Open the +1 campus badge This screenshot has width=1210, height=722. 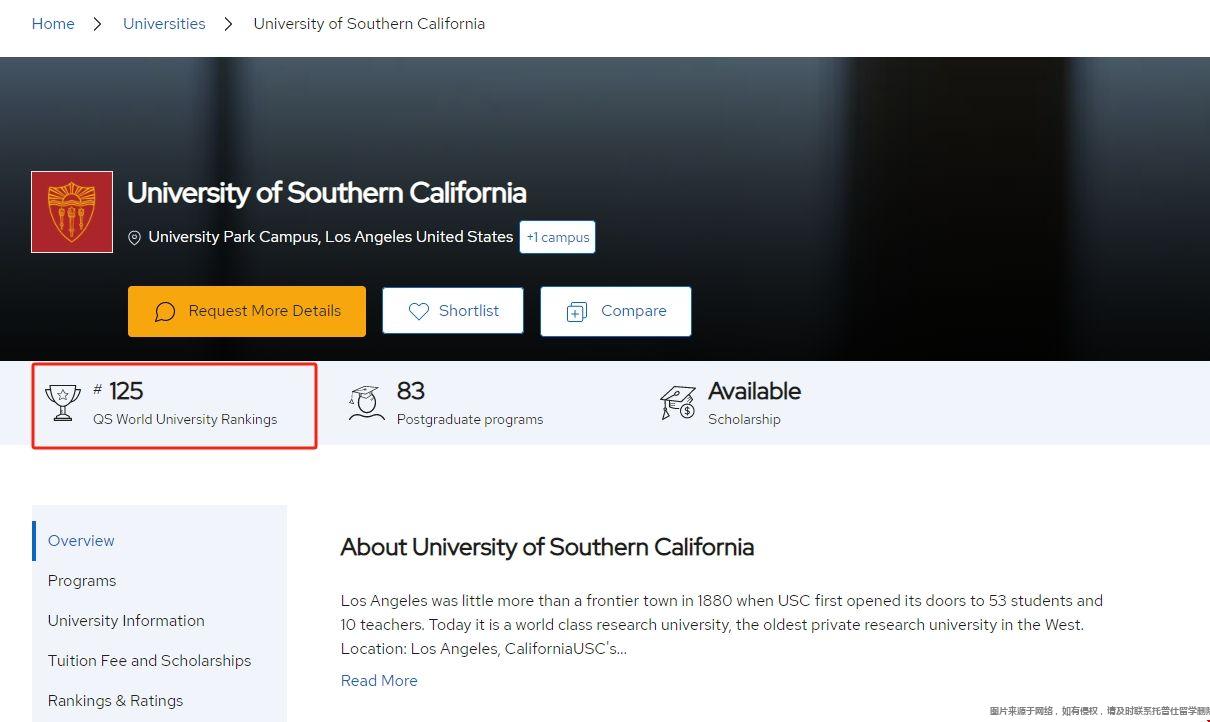pyautogui.click(x=558, y=237)
